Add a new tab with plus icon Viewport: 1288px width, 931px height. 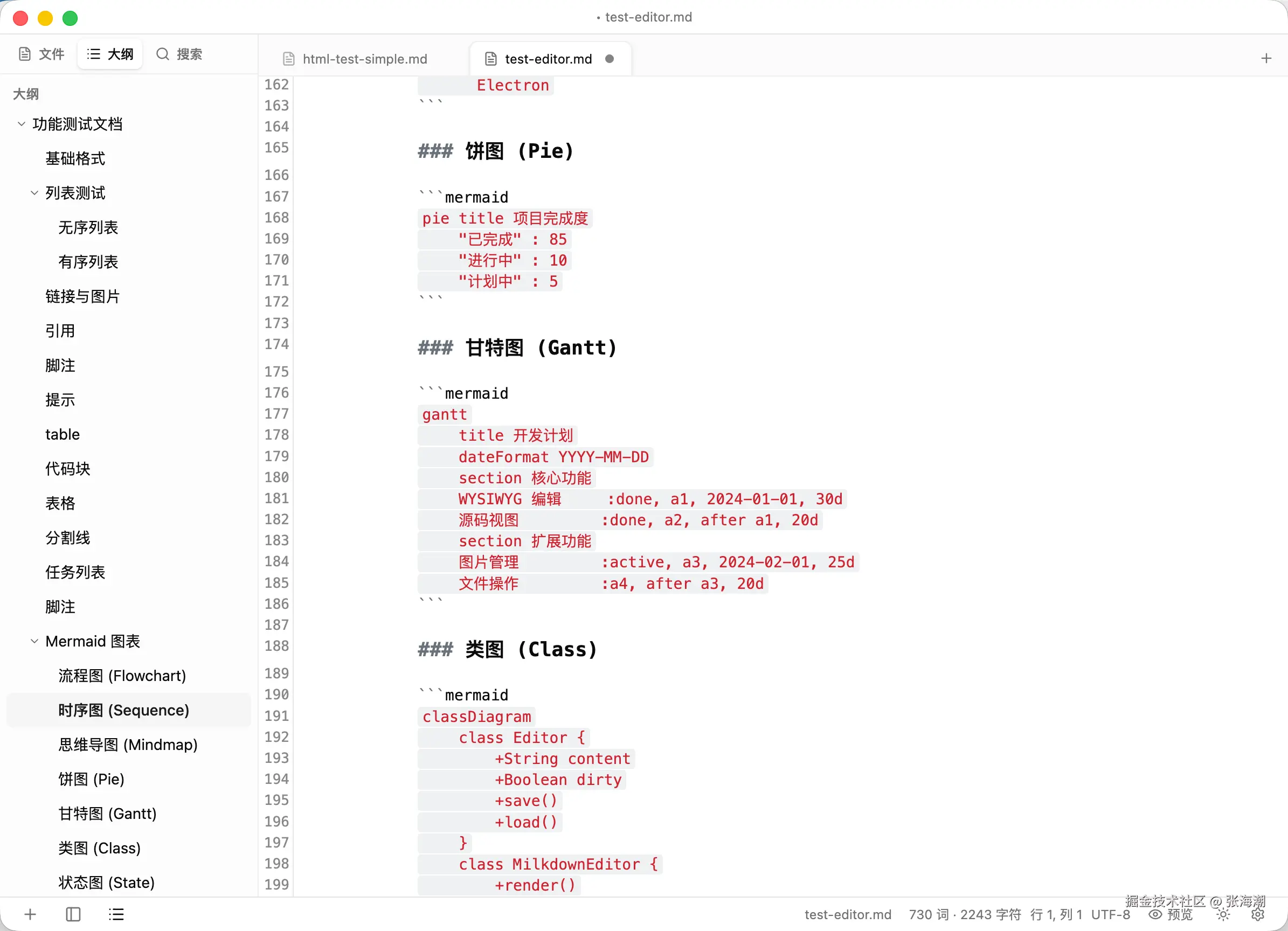(x=1266, y=59)
